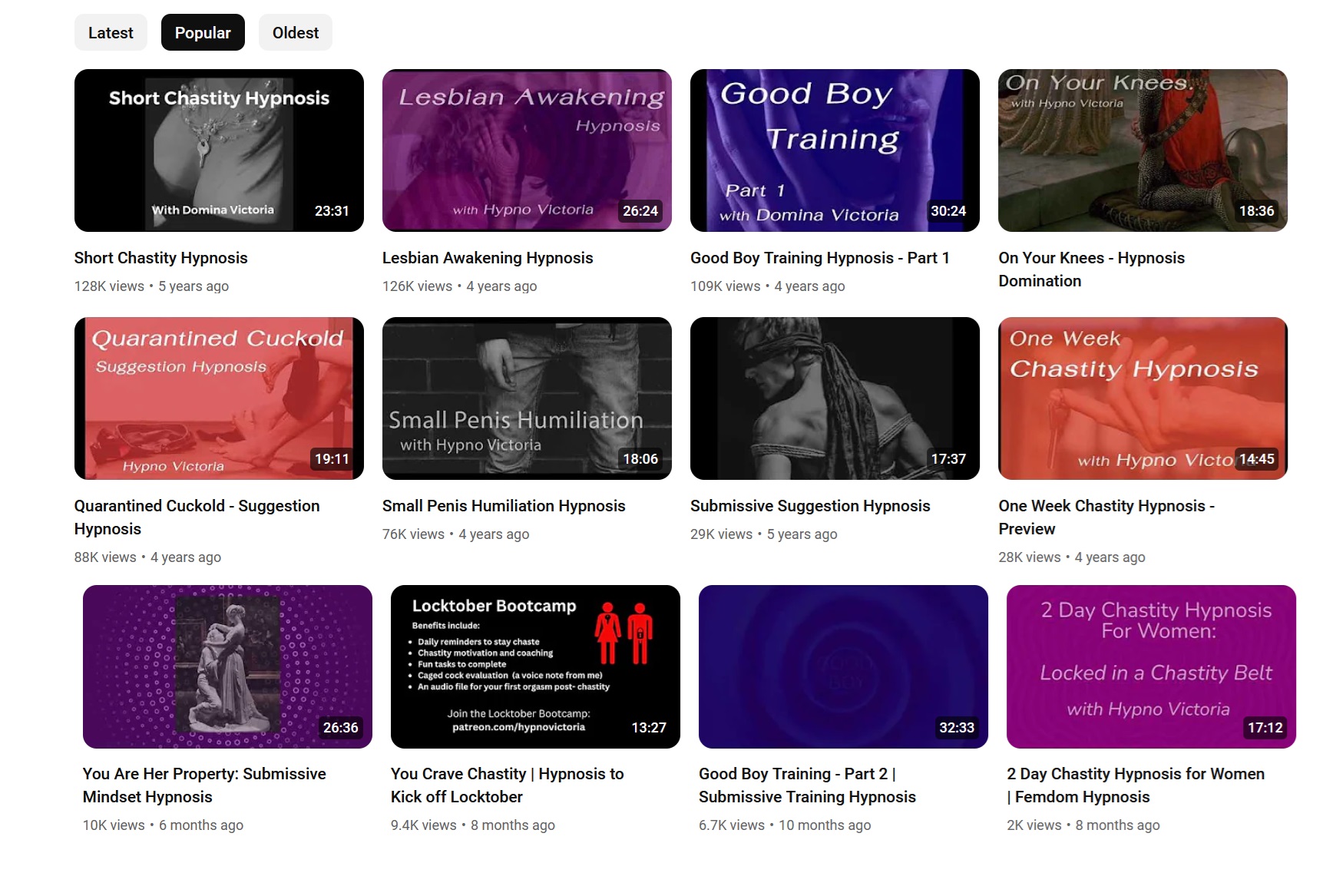Sort videos by Oldest
Screen dimensions: 1323x896
tap(295, 33)
